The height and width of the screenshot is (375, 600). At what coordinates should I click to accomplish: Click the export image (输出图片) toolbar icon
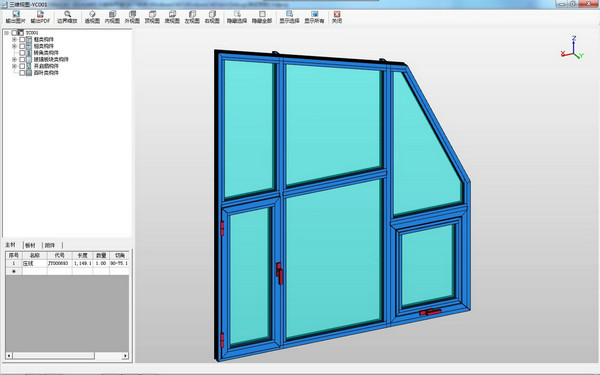pyautogui.click(x=15, y=17)
